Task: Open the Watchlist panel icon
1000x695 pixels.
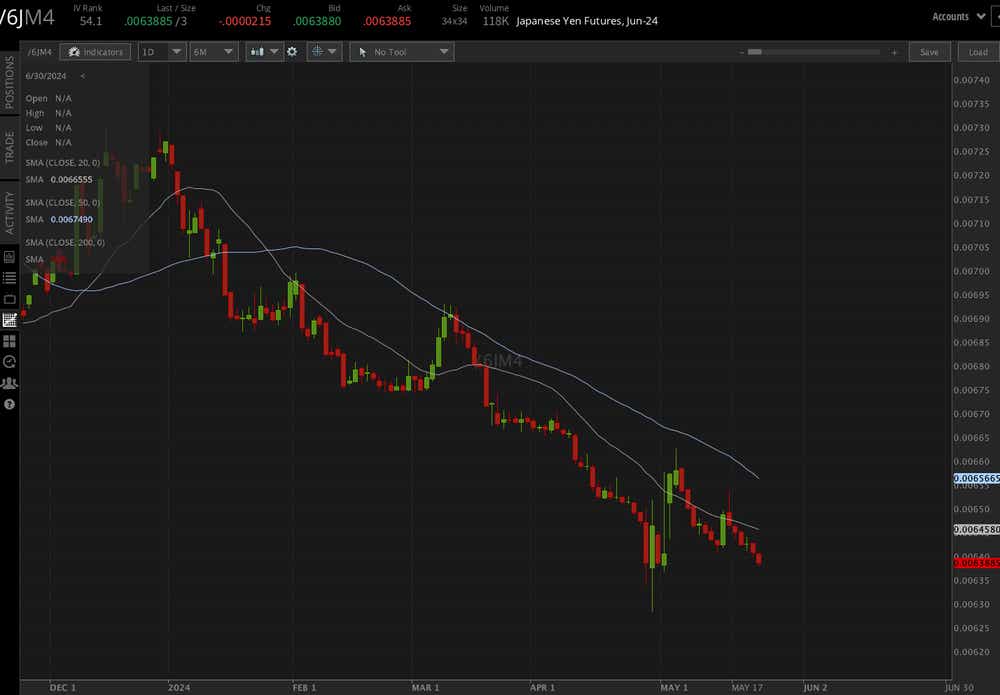Action: coord(8,278)
